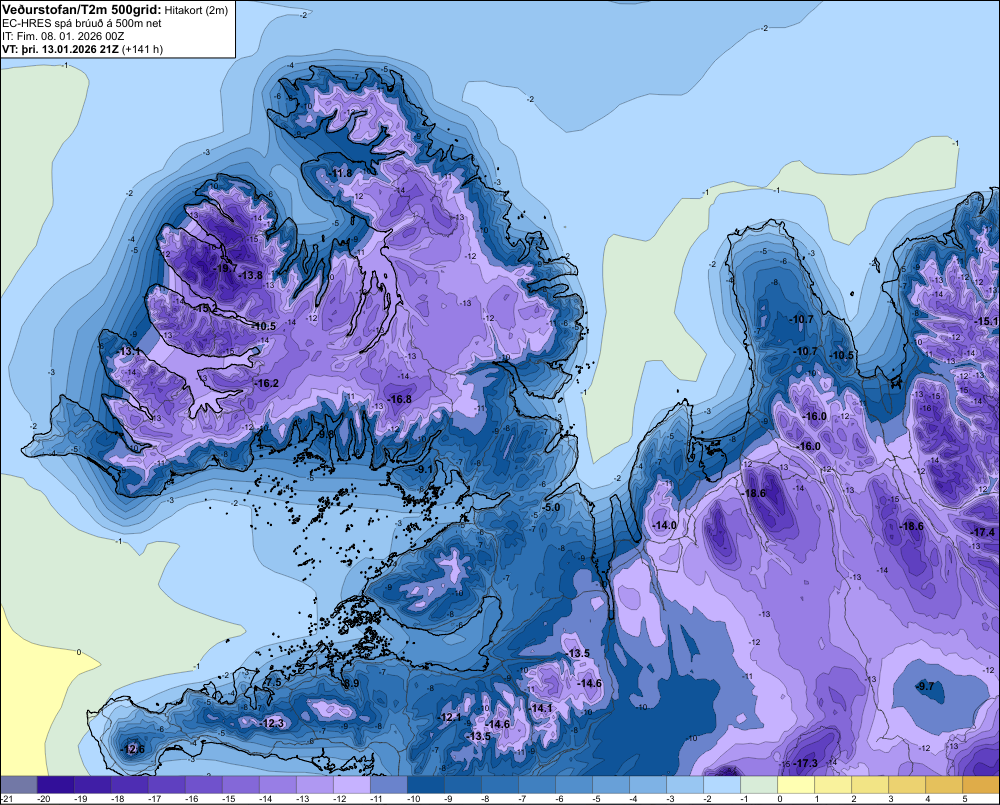Click the pale yellow swatch above 0
Screen dimensions: 1000x805
pyautogui.click(x=796, y=784)
